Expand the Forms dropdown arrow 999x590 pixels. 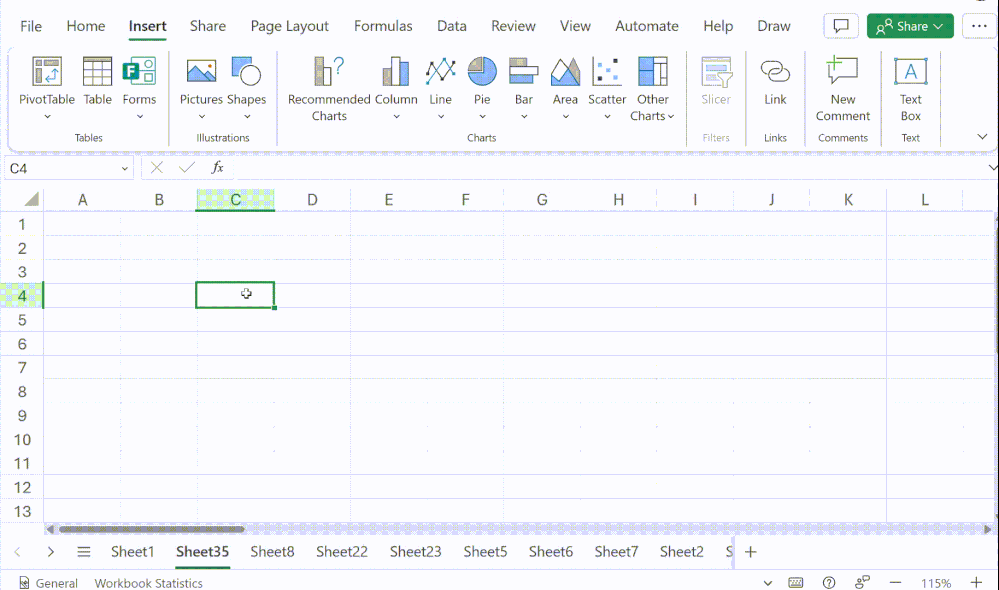click(140, 117)
